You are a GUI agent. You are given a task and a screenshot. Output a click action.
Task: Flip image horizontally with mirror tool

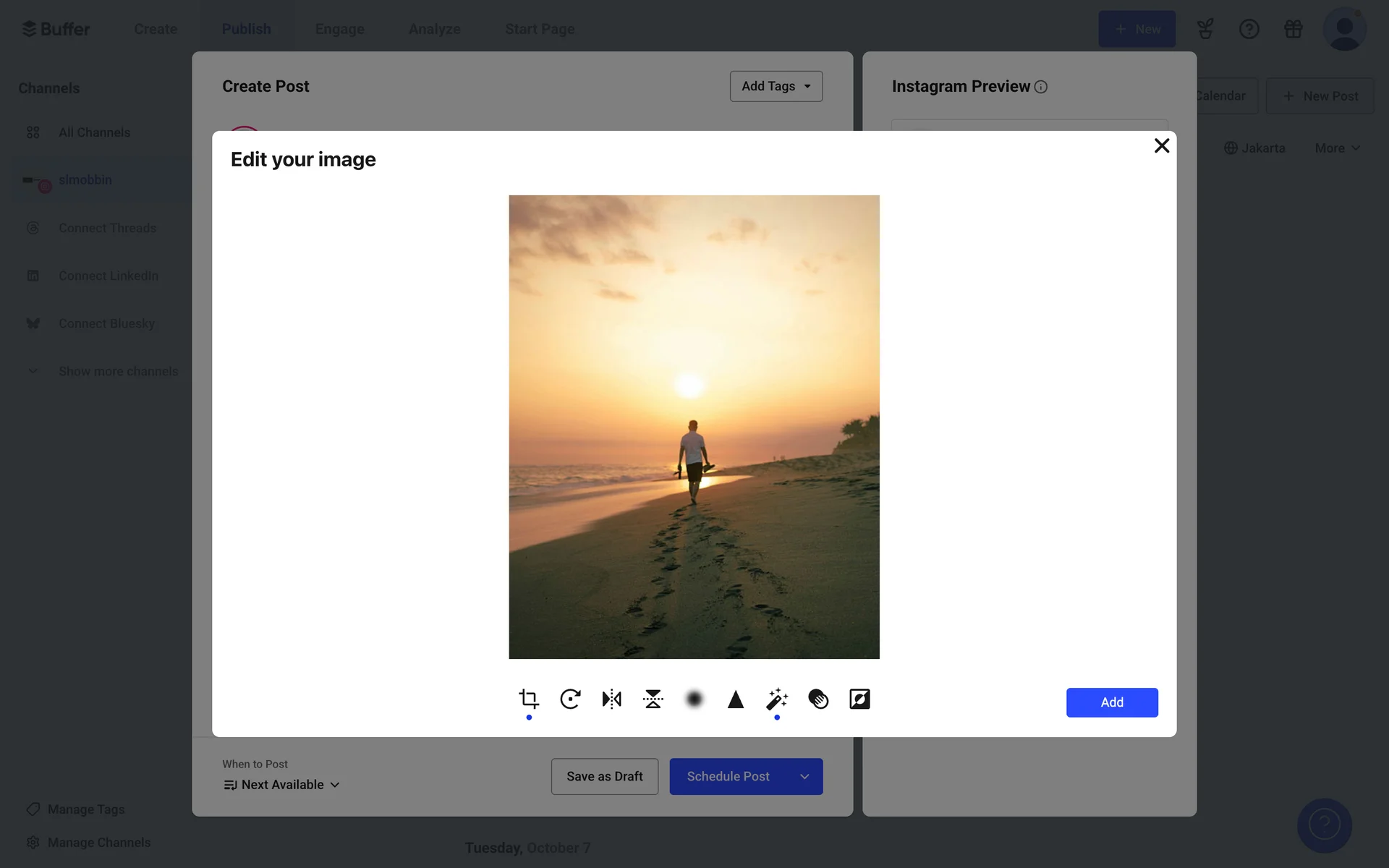tap(611, 699)
